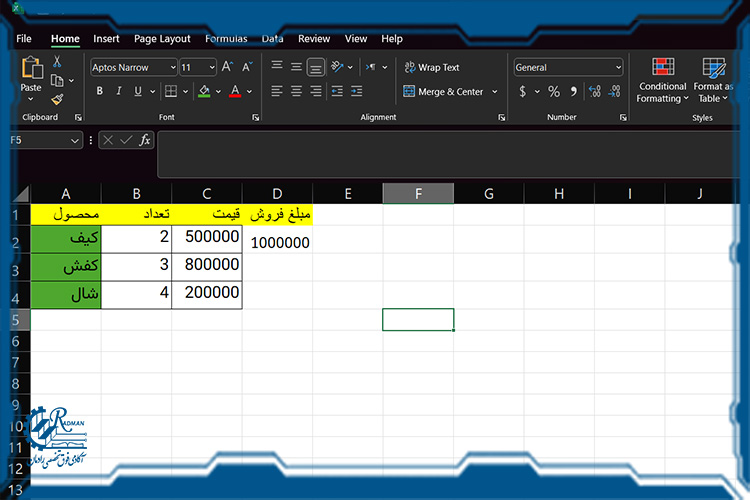Click the Insert Function fx button
The image size is (750, 500).
[x=144, y=140]
